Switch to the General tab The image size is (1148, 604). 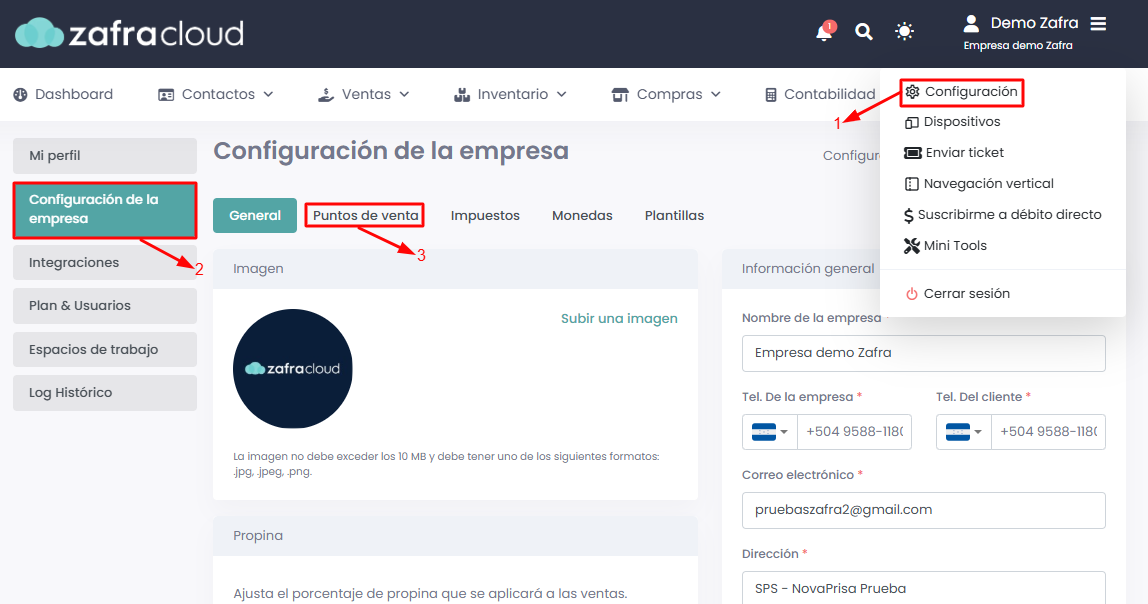pyautogui.click(x=255, y=216)
